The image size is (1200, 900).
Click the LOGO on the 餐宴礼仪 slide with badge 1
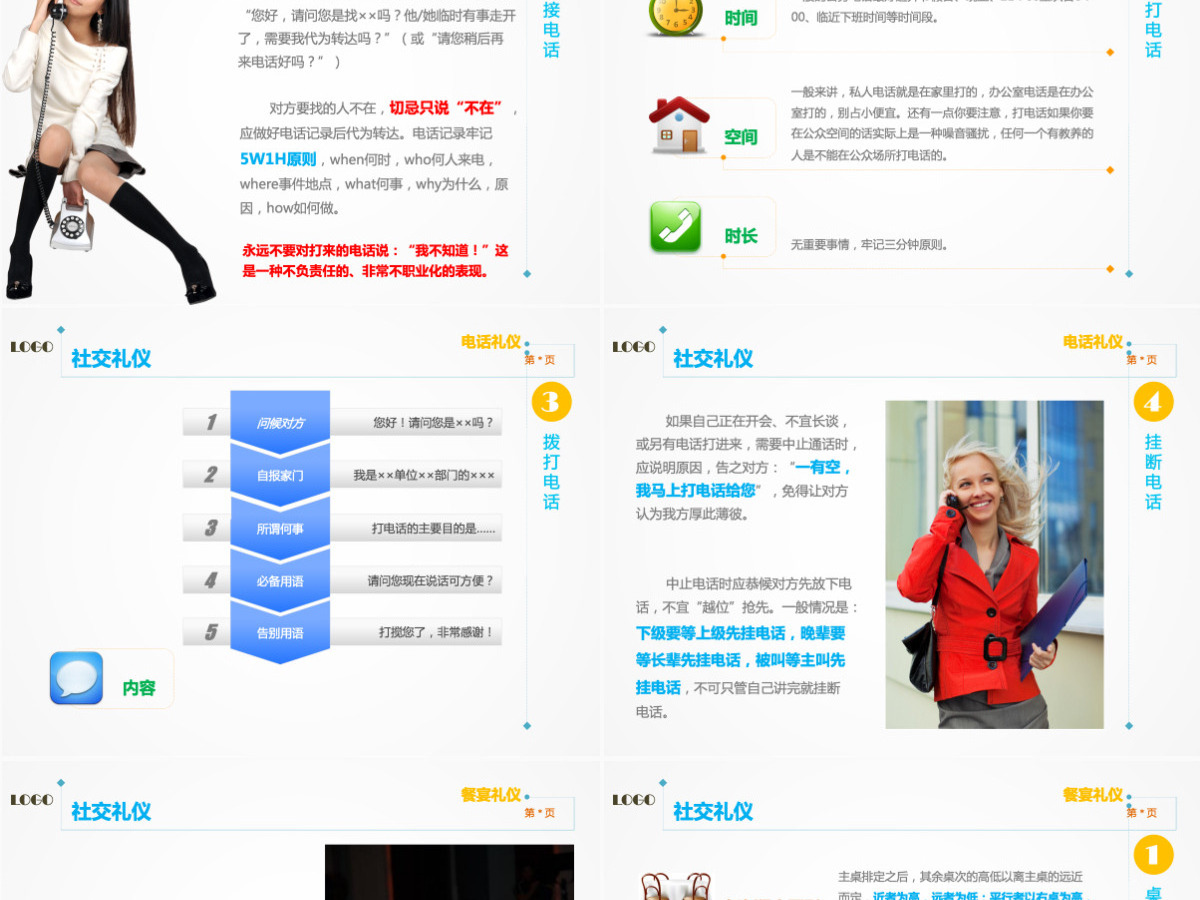point(634,800)
